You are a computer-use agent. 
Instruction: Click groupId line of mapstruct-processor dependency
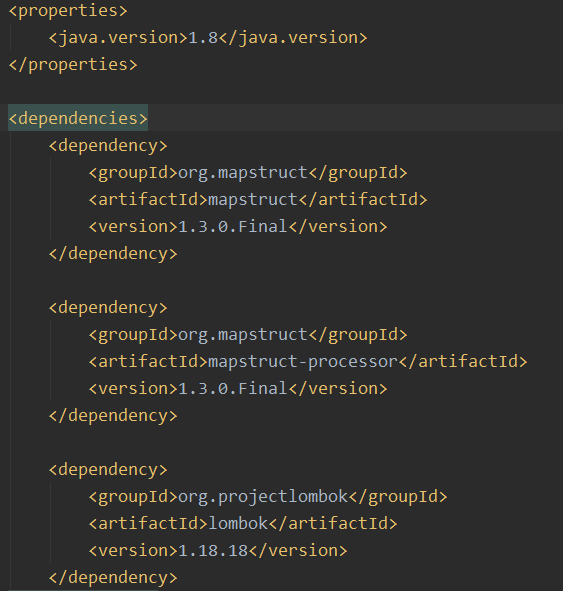[x=248, y=335]
